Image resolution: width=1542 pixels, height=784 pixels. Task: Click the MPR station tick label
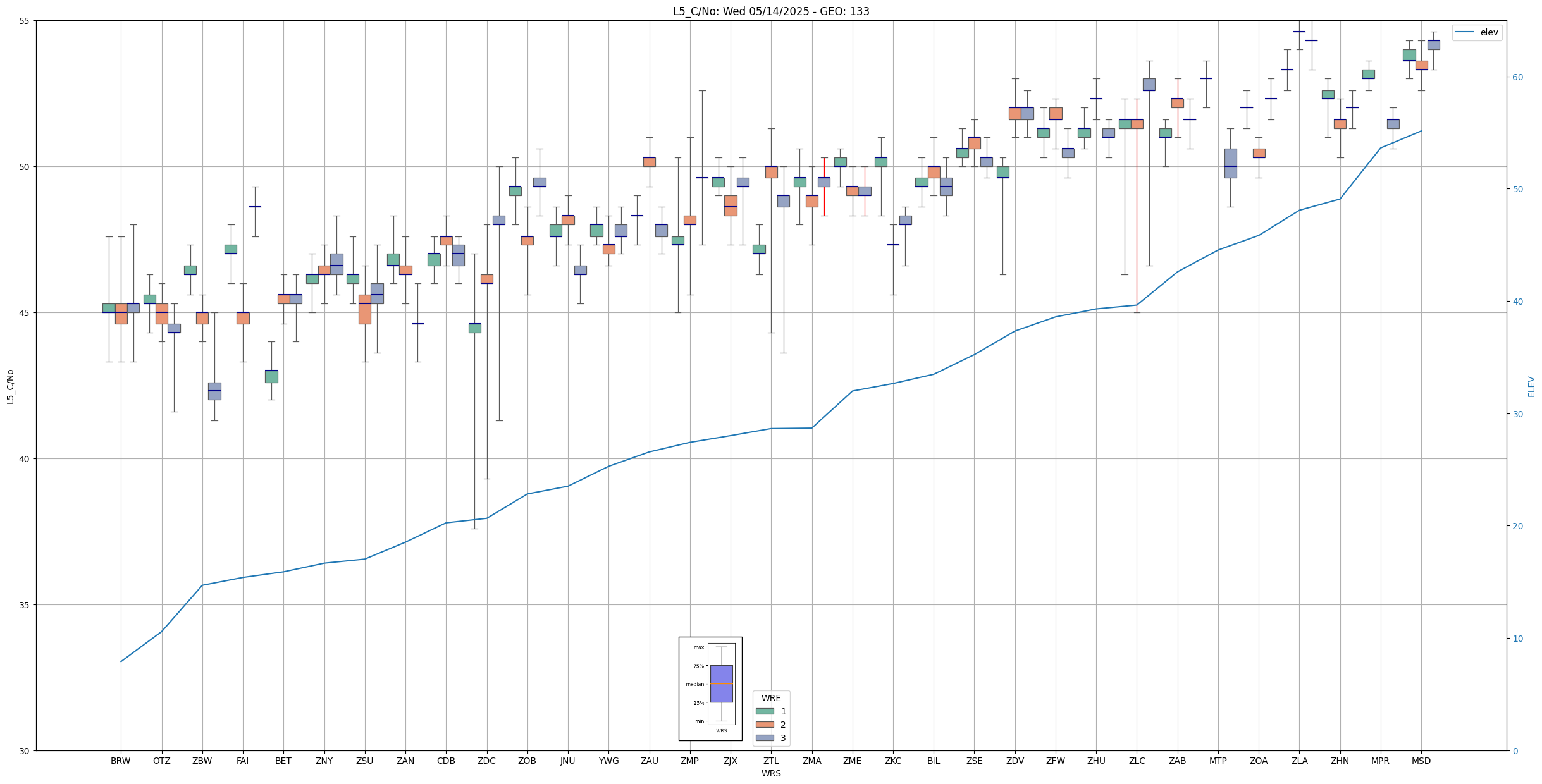point(1380,761)
